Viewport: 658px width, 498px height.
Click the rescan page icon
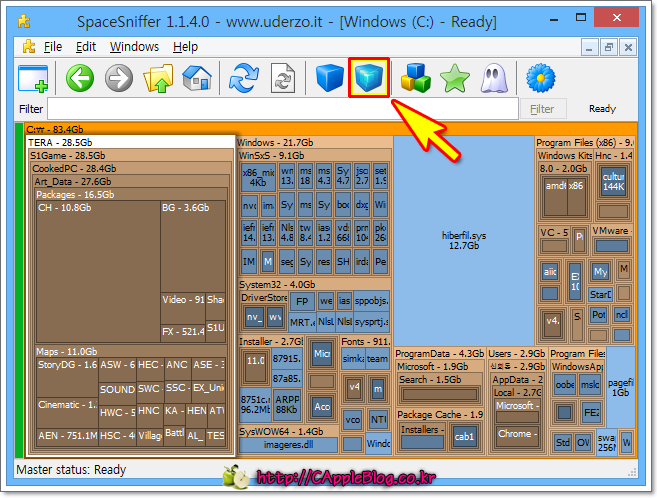tap(283, 78)
